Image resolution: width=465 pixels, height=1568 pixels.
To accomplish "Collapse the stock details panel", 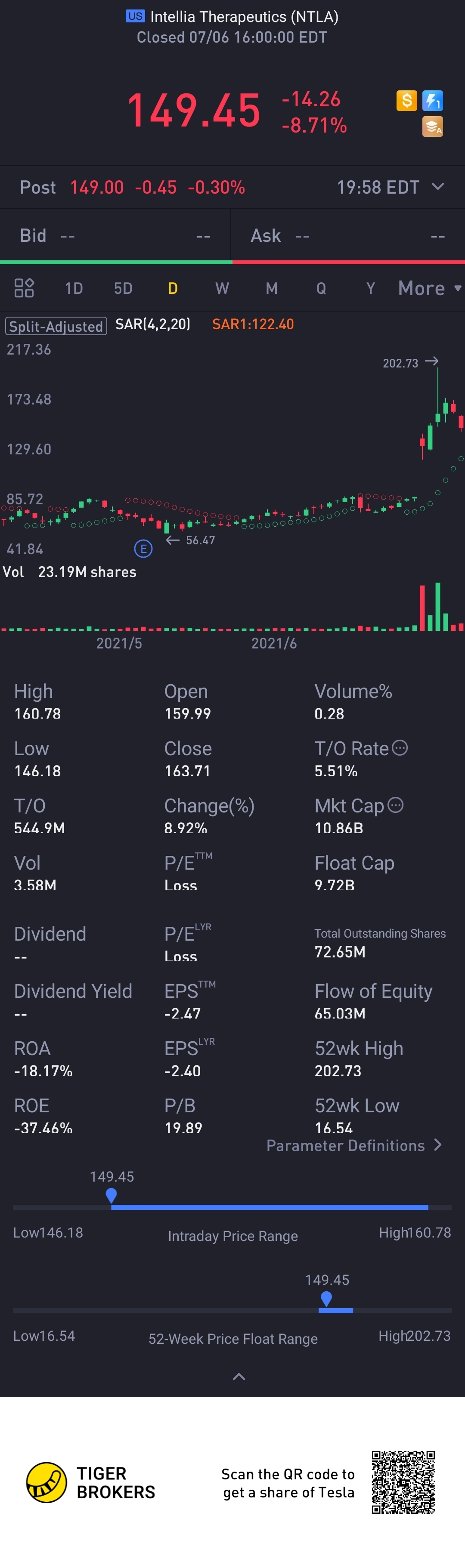I will pos(239,1376).
